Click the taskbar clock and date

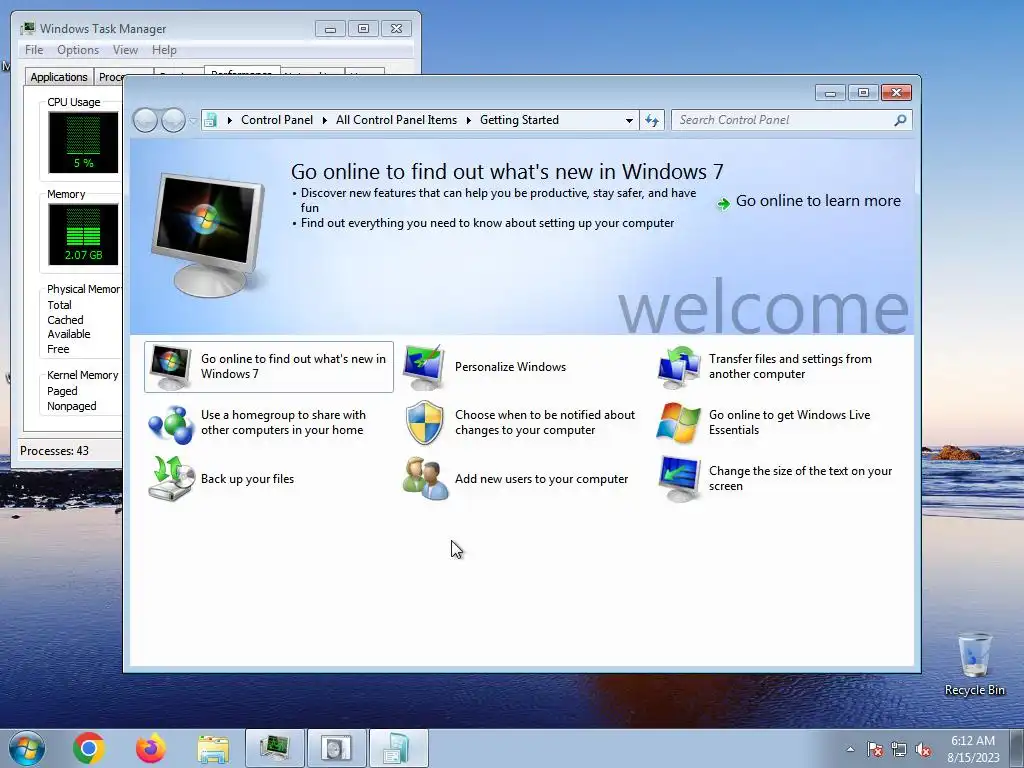coord(973,749)
